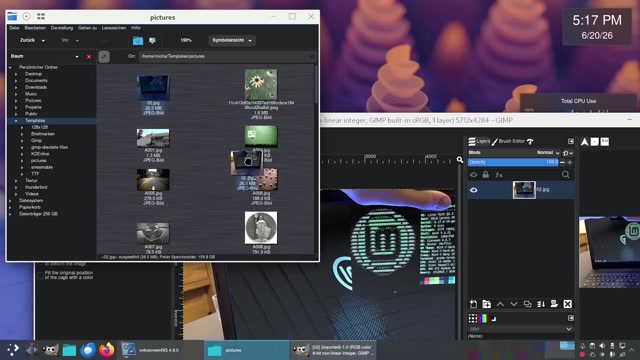Open the Lesezeichen menu
Image resolution: width=640 pixels, height=360 pixels.
[x=114, y=28]
